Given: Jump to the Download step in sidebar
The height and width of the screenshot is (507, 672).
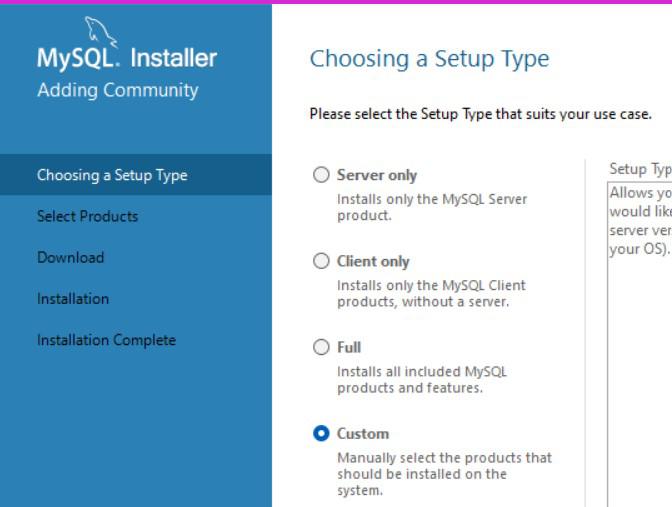Looking at the screenshot, I should click(71, 257).
